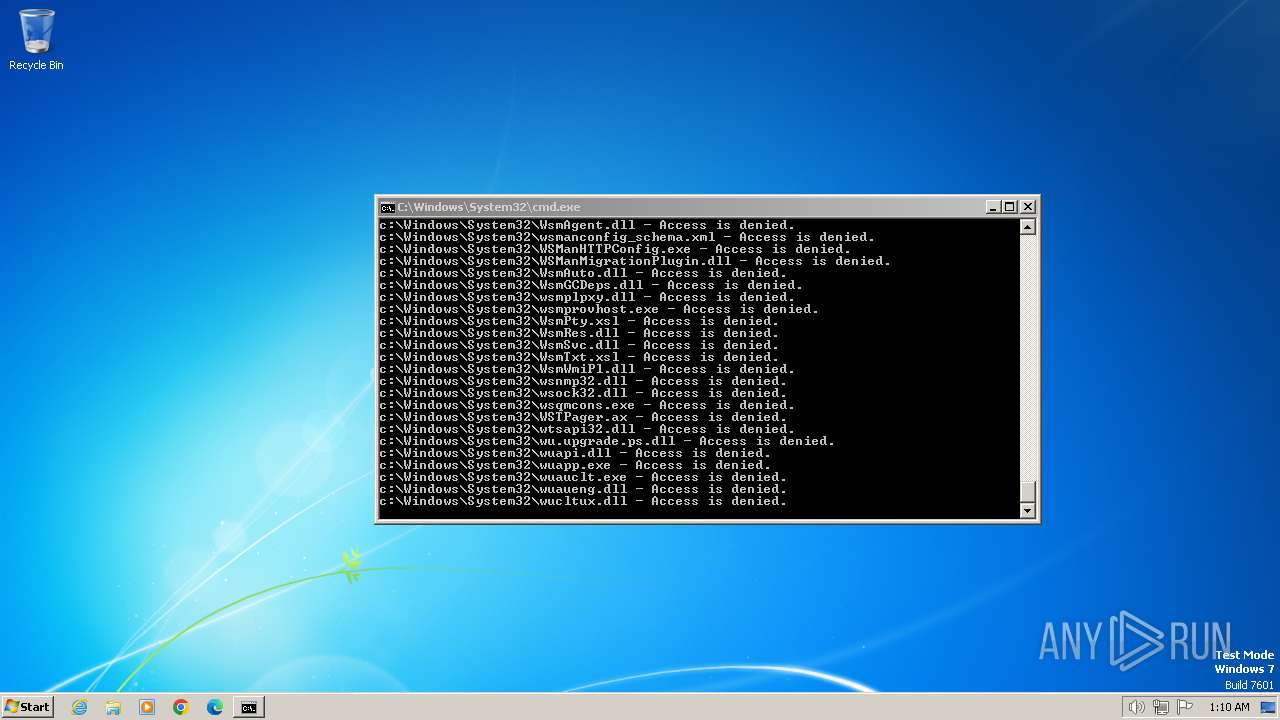
Task: Click the wuauclt.exe output line
Action: tap(583, 477)
